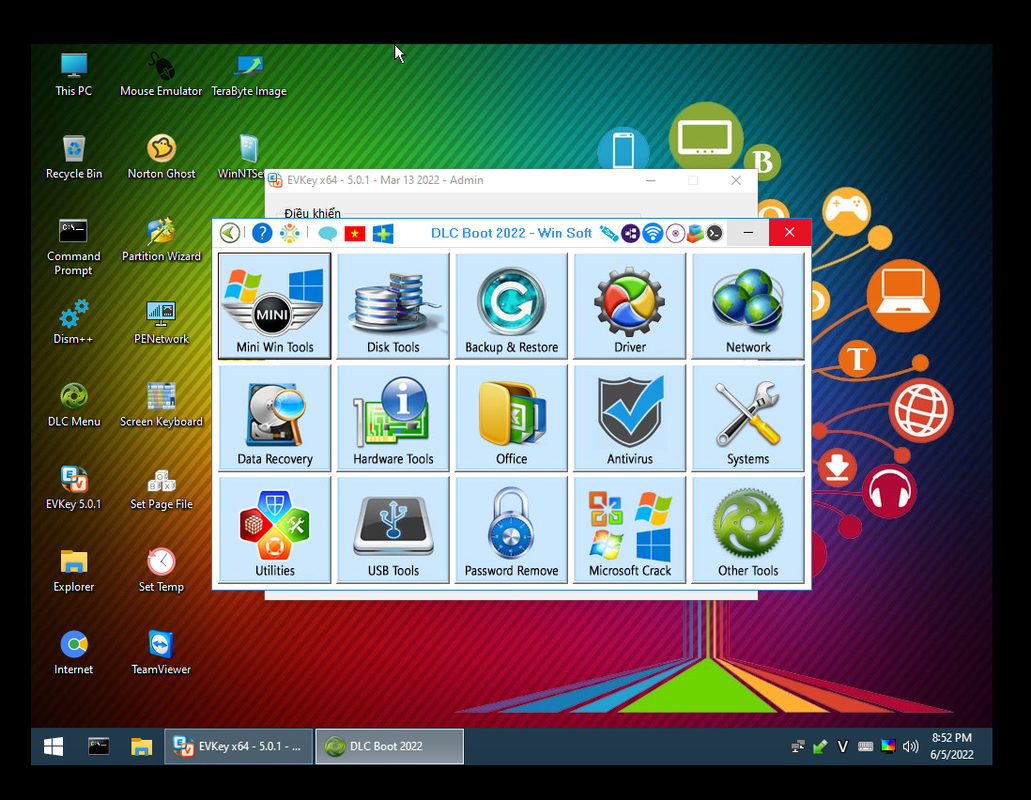Open the Data Recovery category
This screenshot has height=800, width=1031.
[x=275, y=417]
